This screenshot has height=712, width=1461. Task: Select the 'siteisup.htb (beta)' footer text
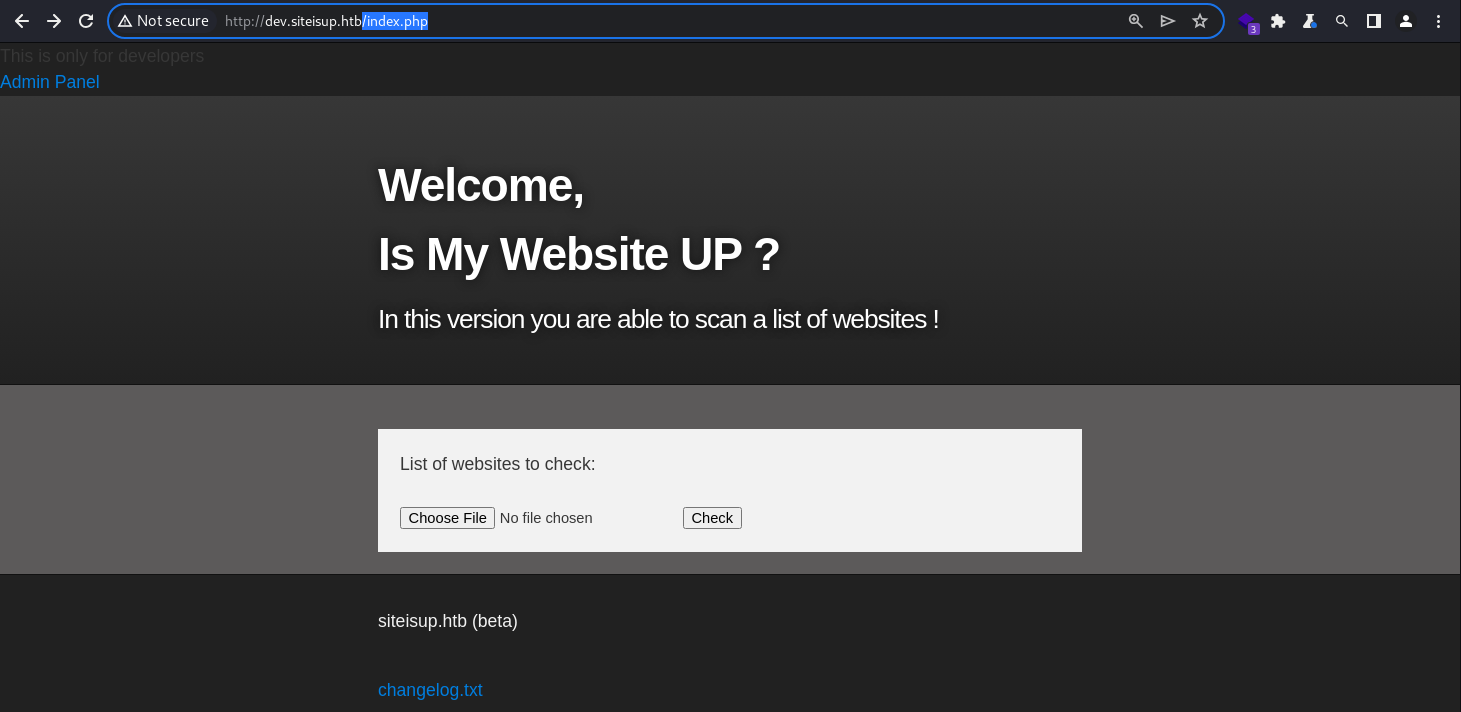pyautogui.click(x=448, y=621)
